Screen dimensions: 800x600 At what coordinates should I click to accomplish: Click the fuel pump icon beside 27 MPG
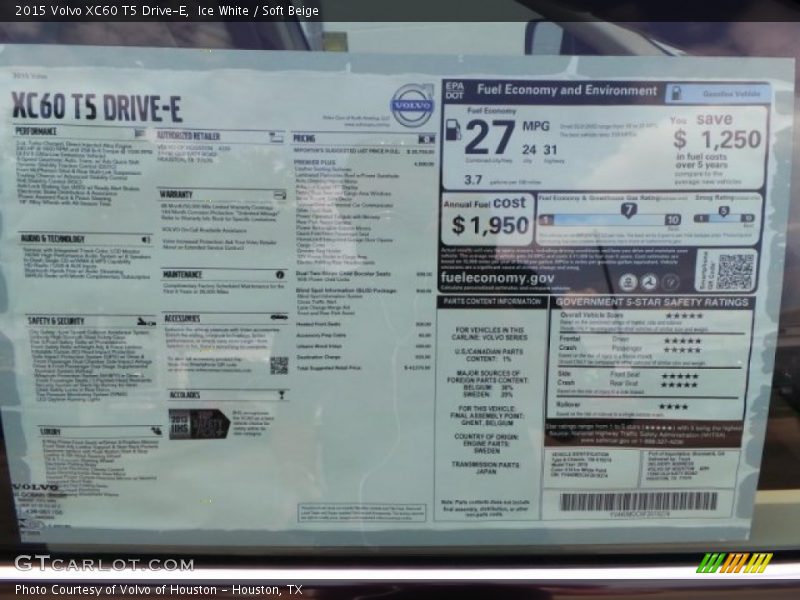pyautogui.click(x=453, y=130)
